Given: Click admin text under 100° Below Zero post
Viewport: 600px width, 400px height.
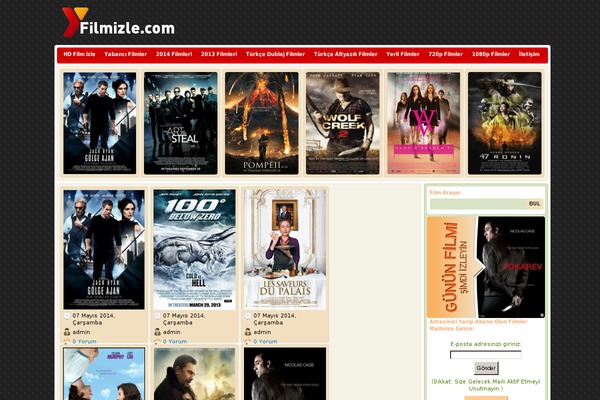Looking at the screenshot, I should tap(172, 332).
